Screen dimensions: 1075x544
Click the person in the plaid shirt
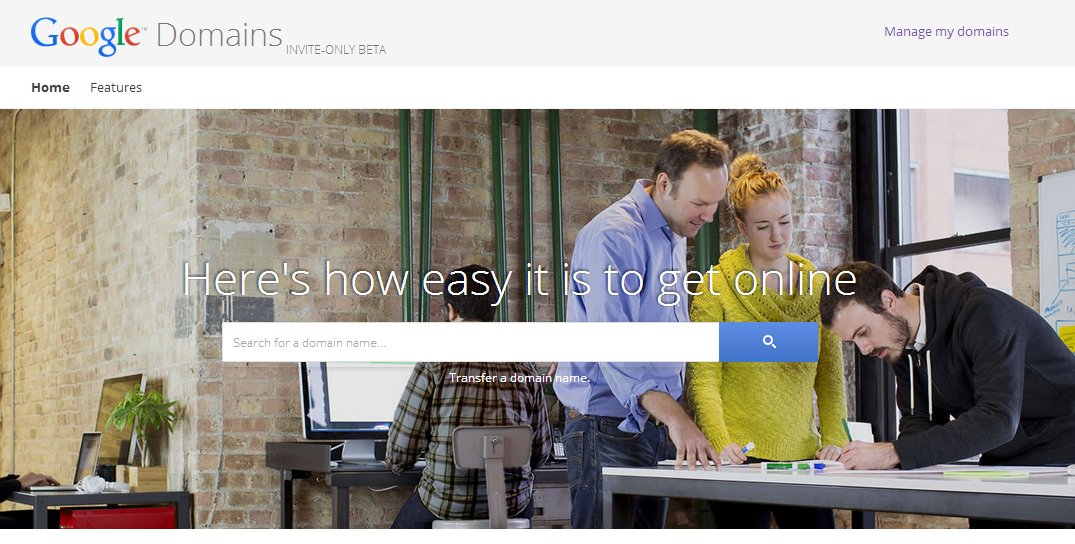point(466,405)
